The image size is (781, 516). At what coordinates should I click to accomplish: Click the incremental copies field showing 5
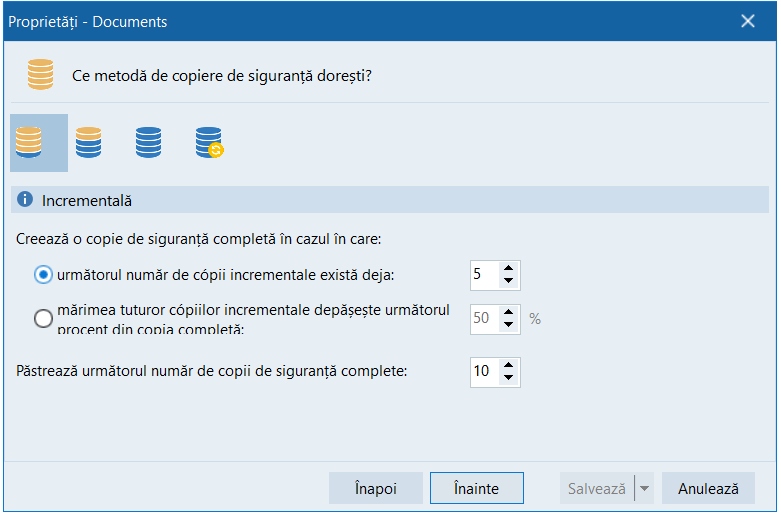(x=483, y=275)
